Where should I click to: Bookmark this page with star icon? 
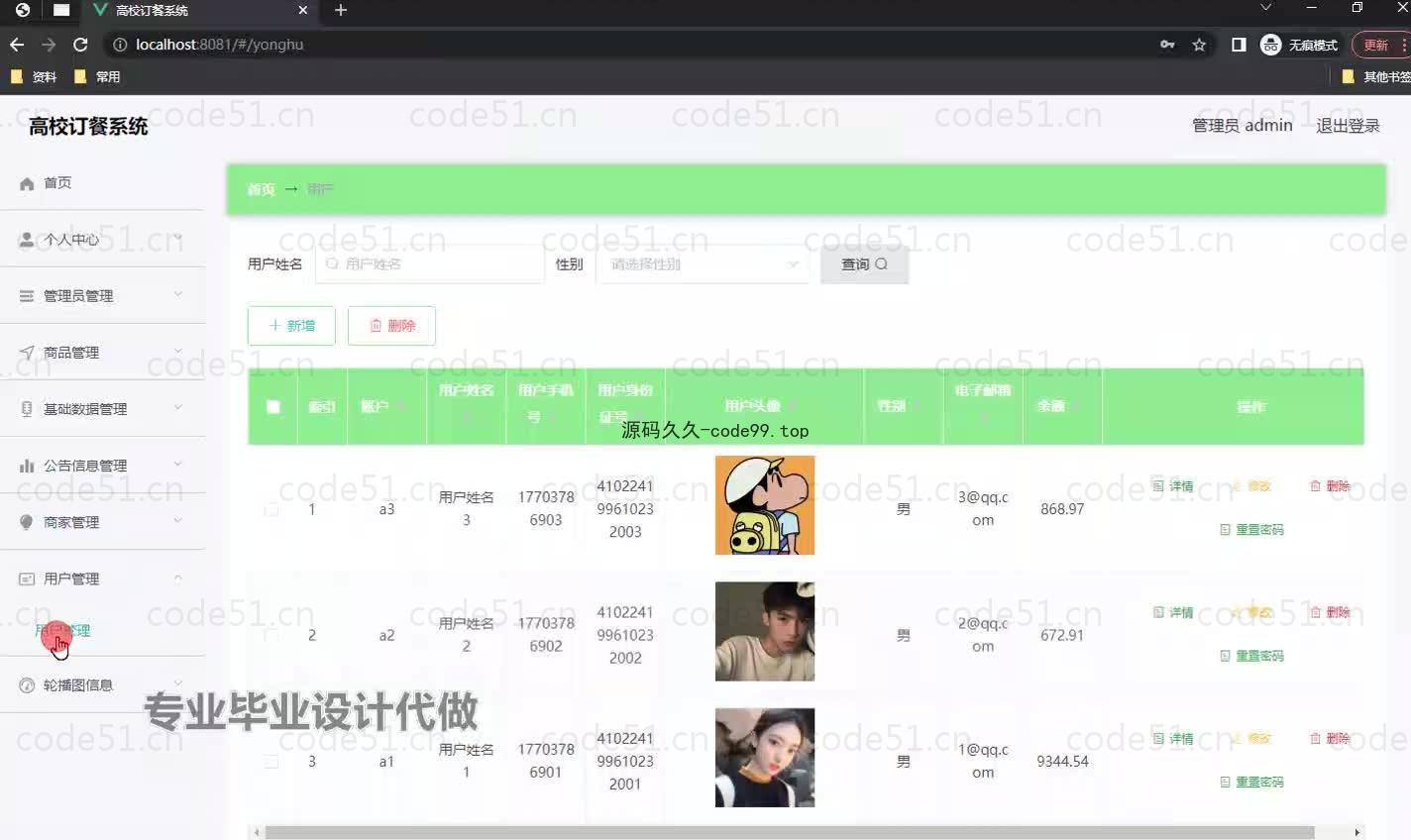pyautogui.click(x=1199, y=45)
